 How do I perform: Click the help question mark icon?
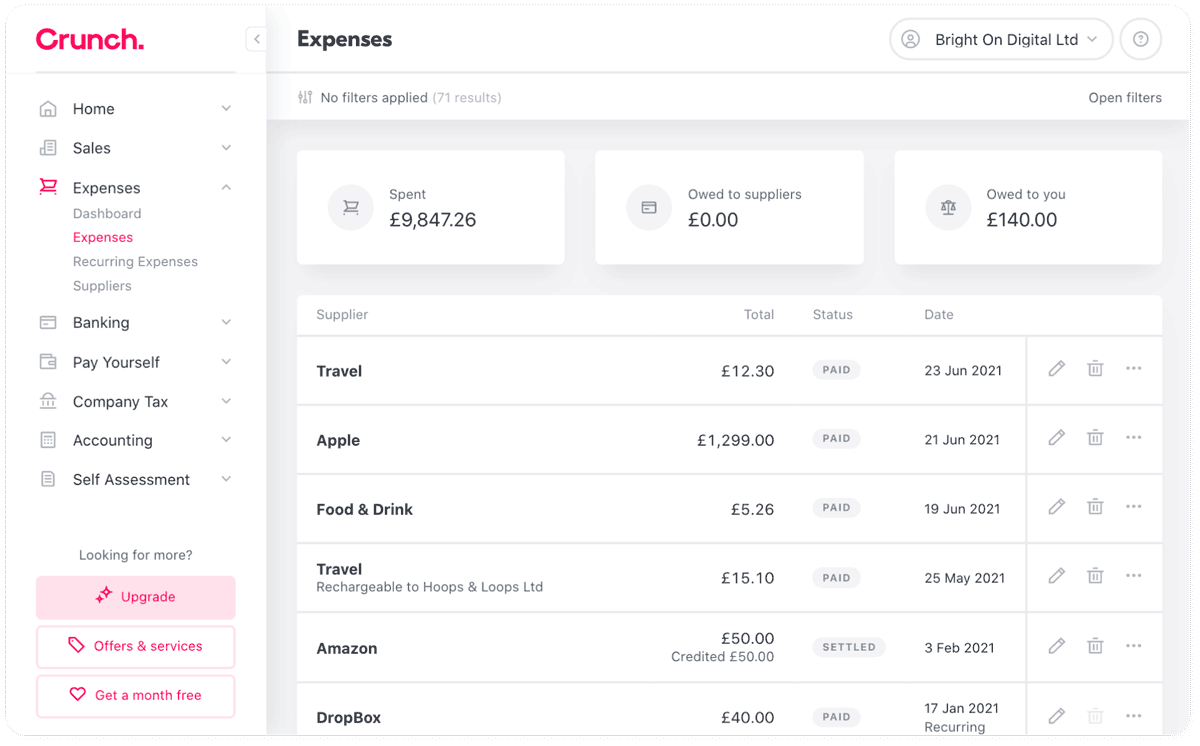[1140, 40]
